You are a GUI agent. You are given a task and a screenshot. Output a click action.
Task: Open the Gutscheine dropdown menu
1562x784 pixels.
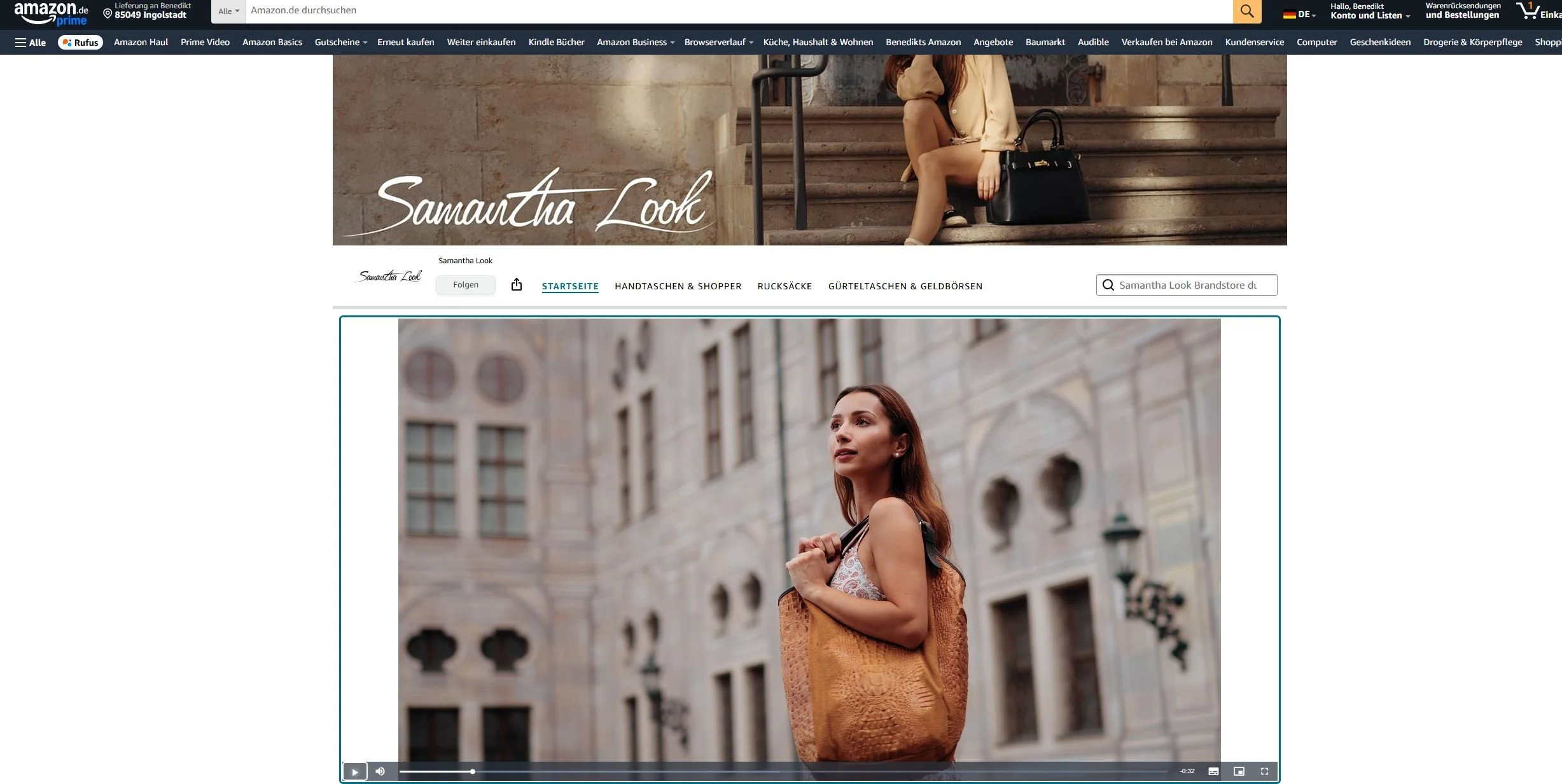(x=340, y=42)
